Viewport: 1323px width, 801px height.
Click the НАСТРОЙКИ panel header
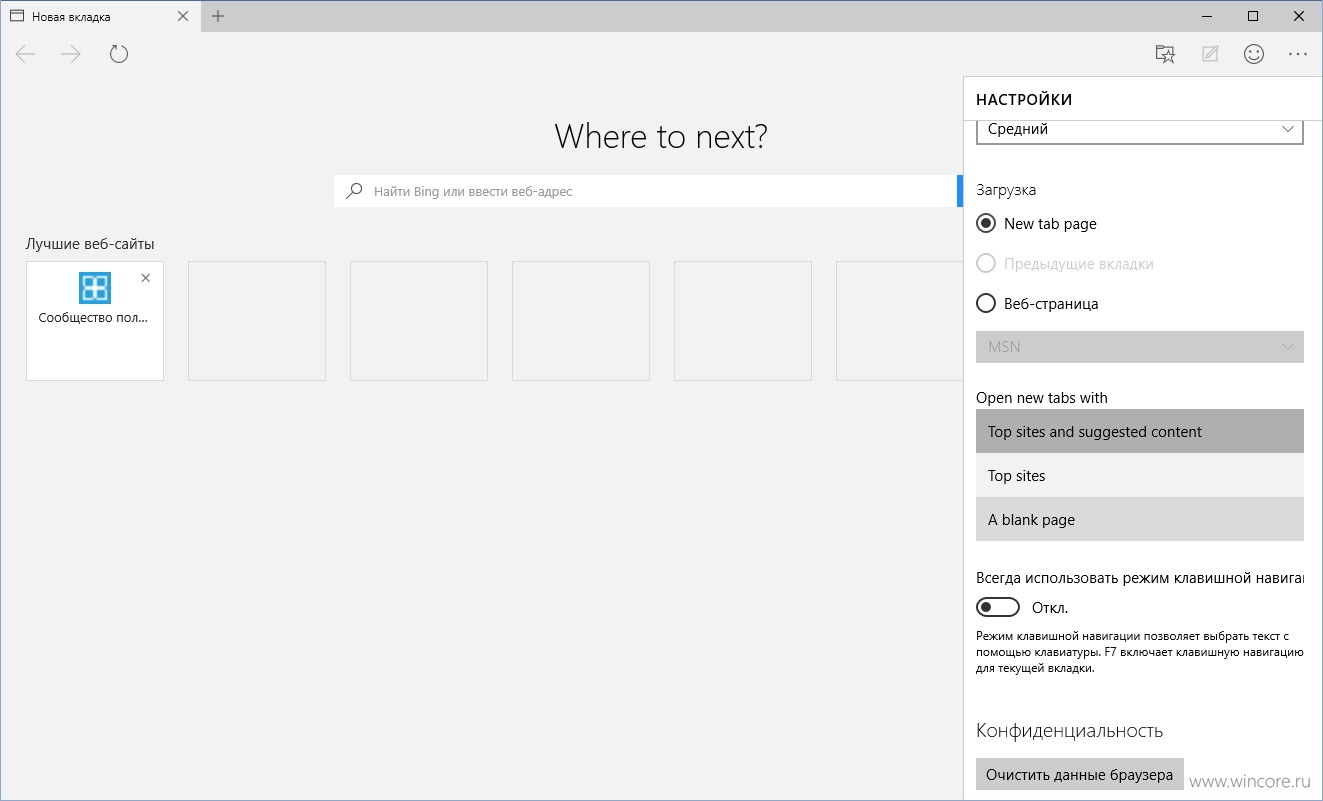click(x=1024, y=99)
